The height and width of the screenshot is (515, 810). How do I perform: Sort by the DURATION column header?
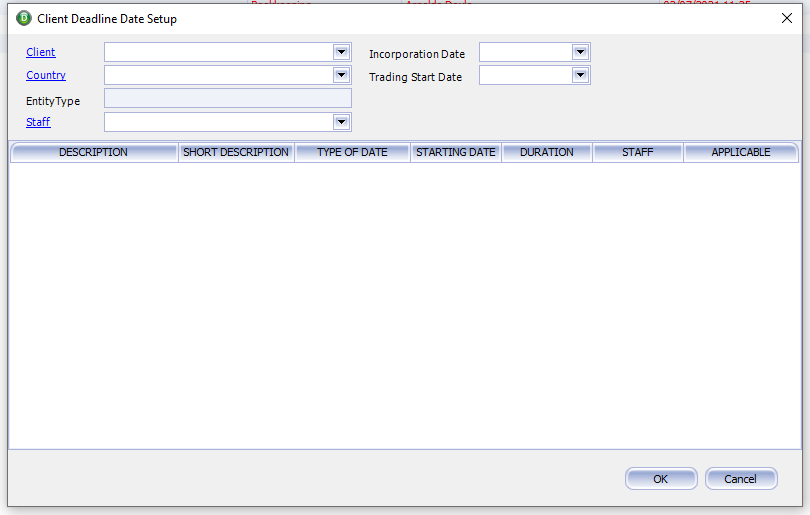coord(547,152)
